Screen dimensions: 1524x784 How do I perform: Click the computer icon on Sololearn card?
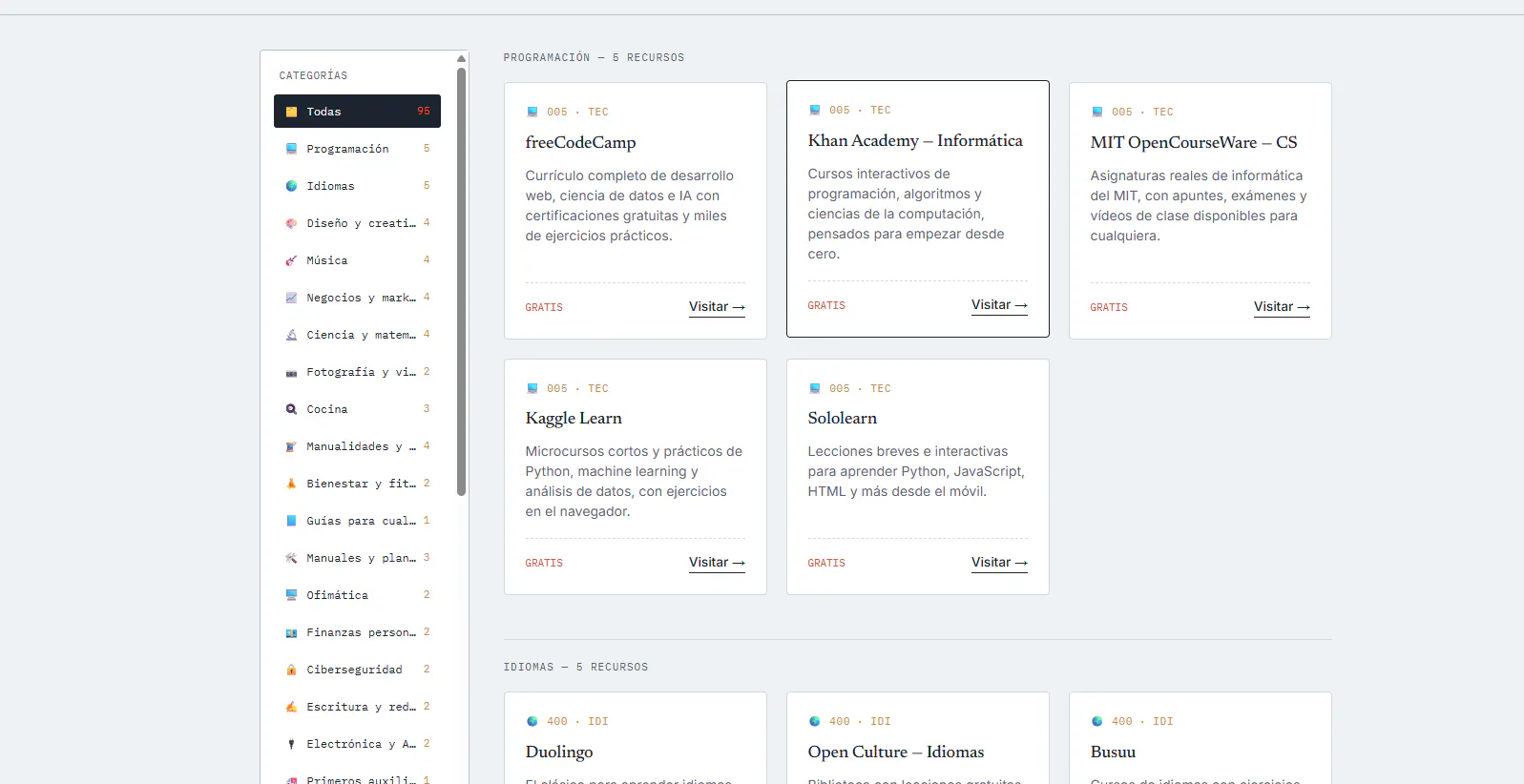coord(815,388)
